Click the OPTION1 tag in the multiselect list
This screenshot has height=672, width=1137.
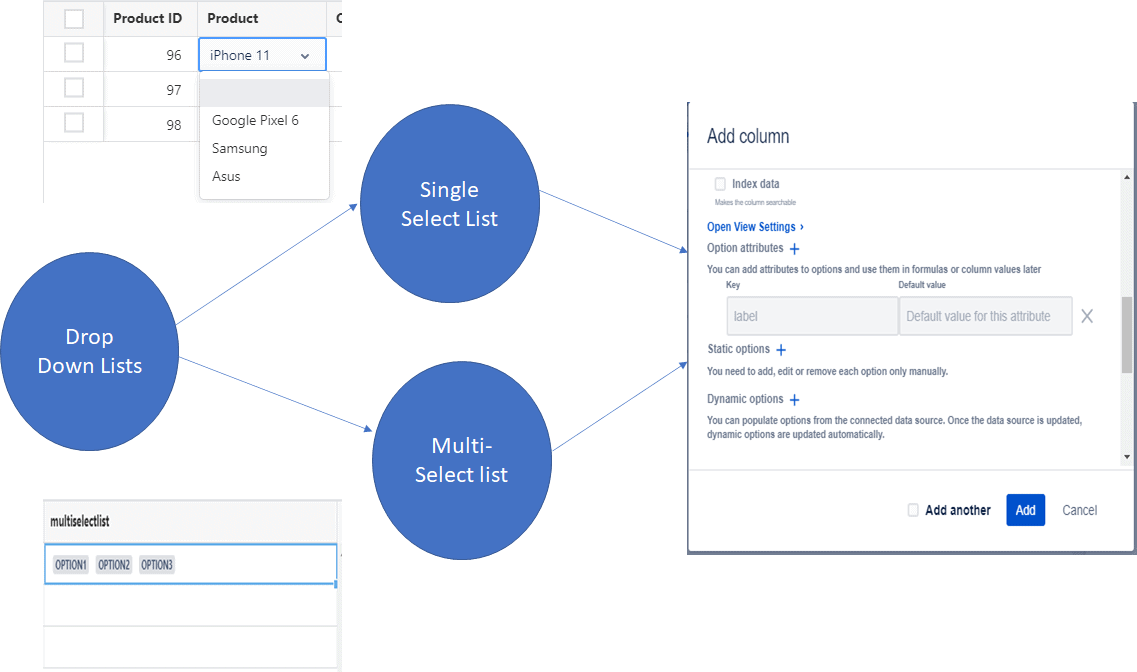coord(70,564)
